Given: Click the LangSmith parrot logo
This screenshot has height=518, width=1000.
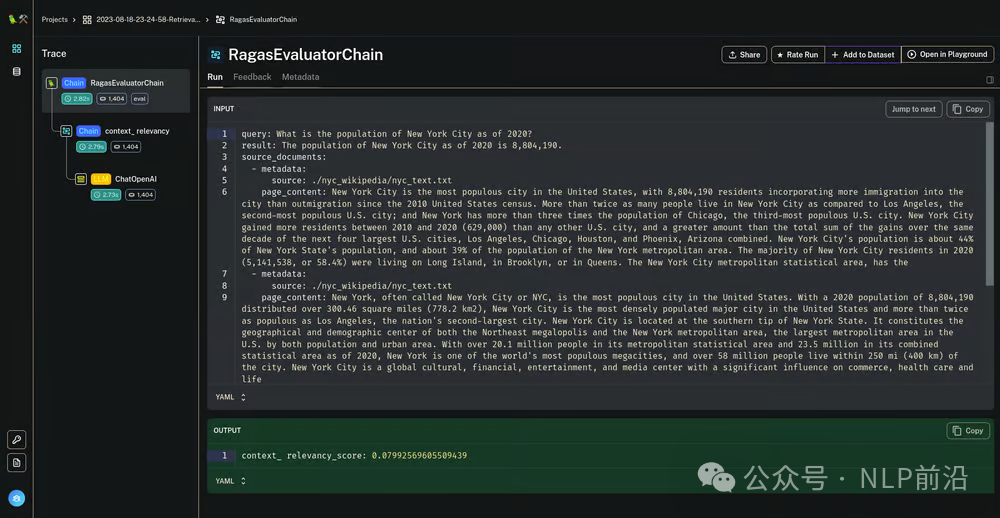Looking at the screenshot, I should 16,19.
